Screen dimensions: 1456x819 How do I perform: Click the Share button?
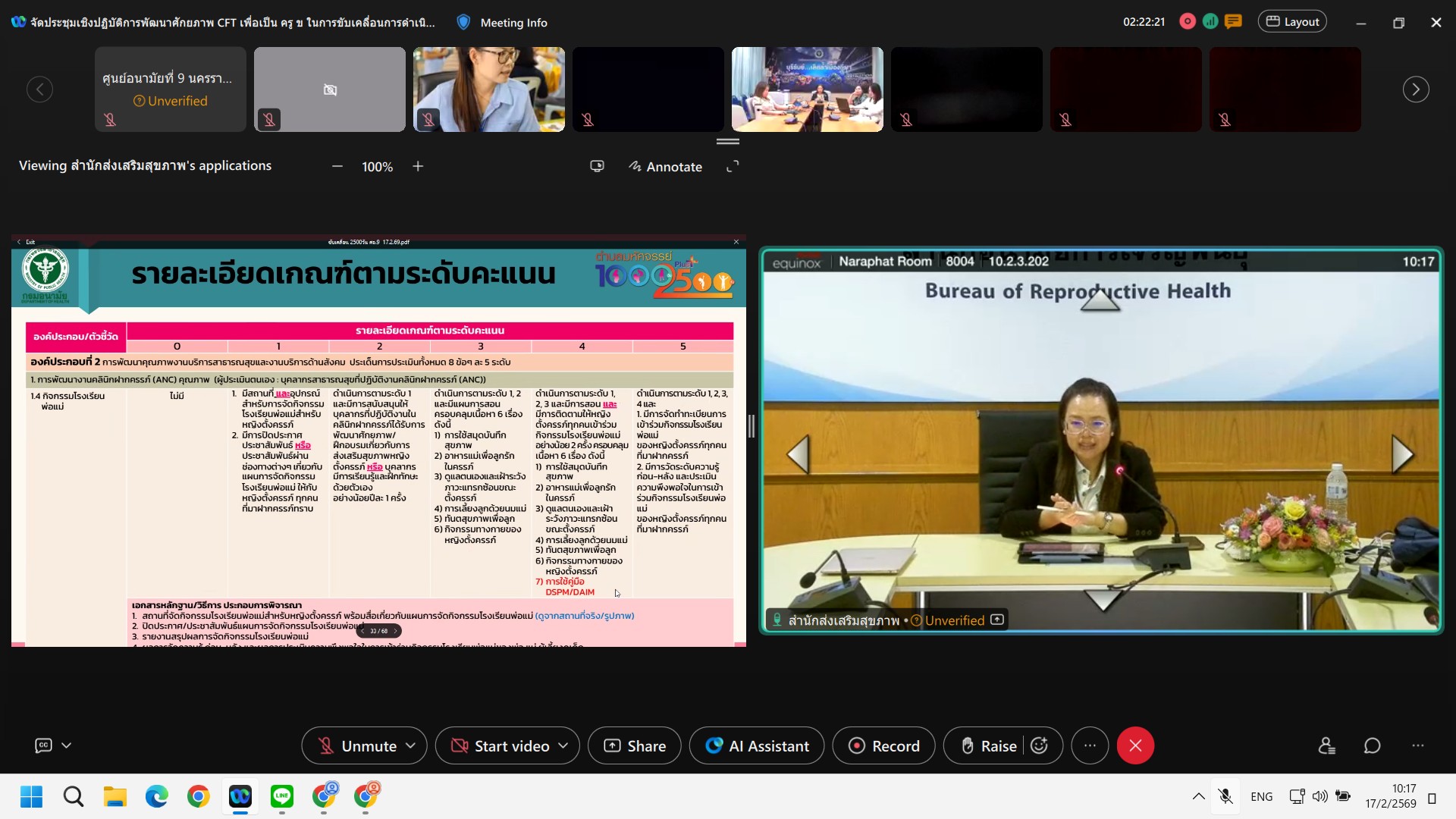pos(635,746)
